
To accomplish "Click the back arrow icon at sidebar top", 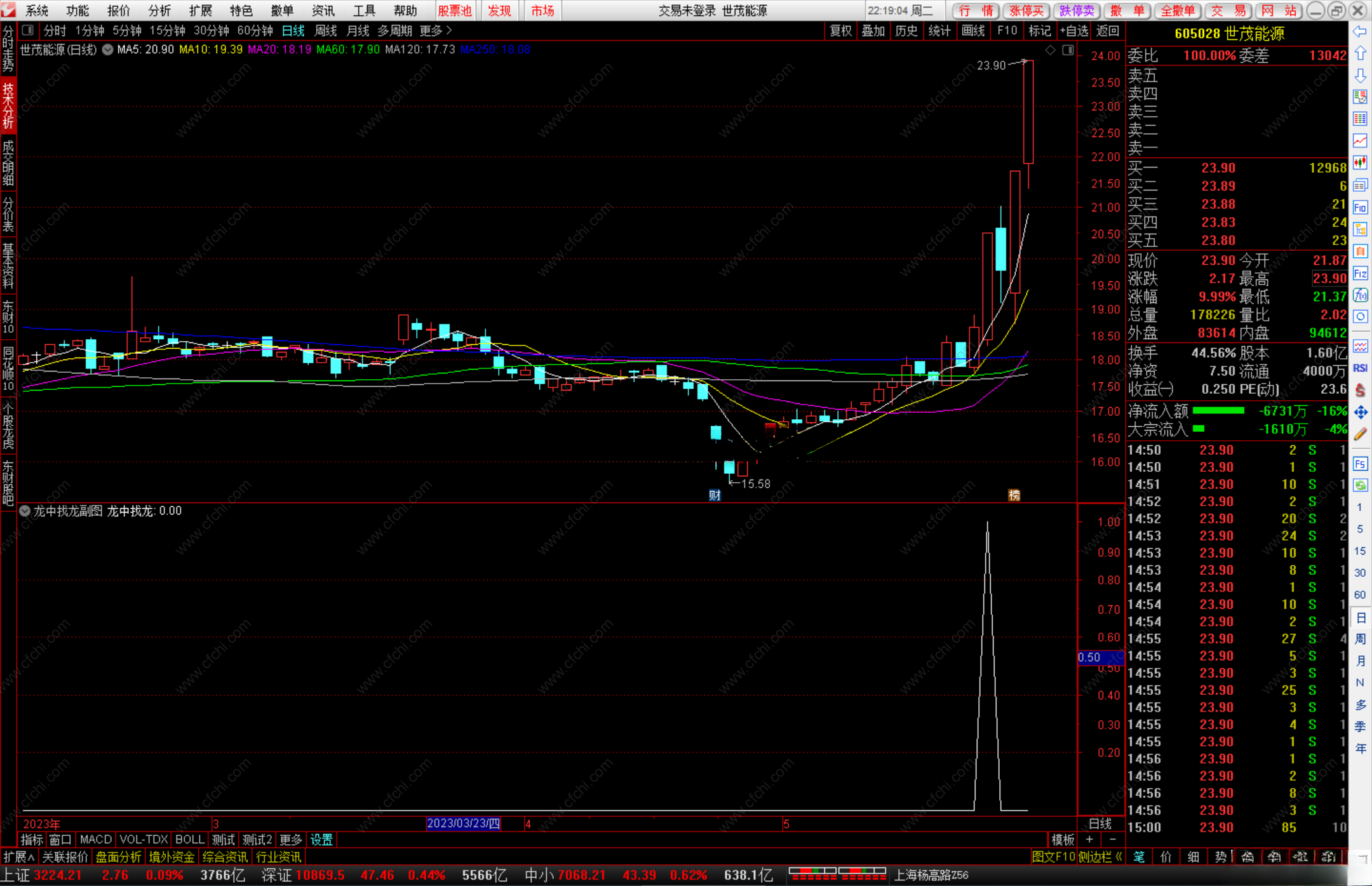I will pos(1360,32).
